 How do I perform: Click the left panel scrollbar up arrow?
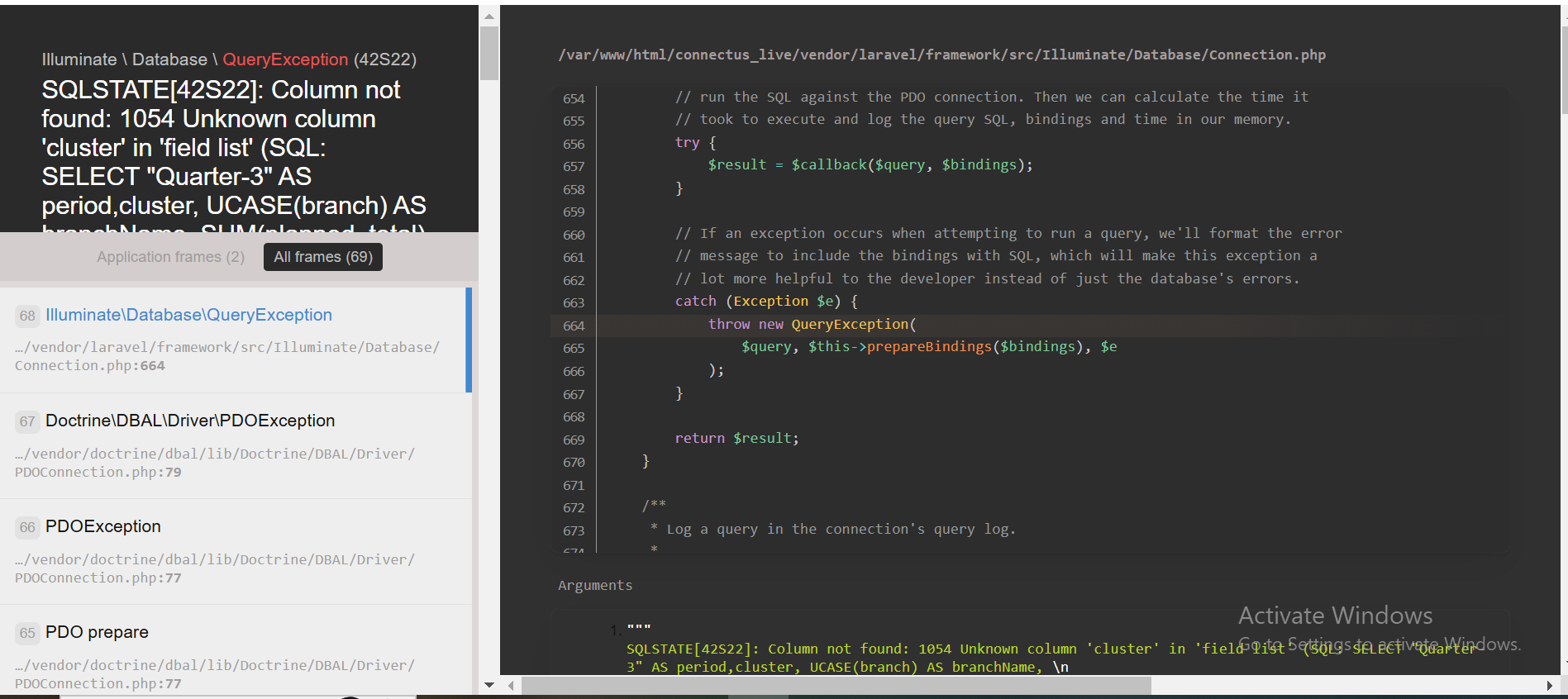click(x=489, y=16)
